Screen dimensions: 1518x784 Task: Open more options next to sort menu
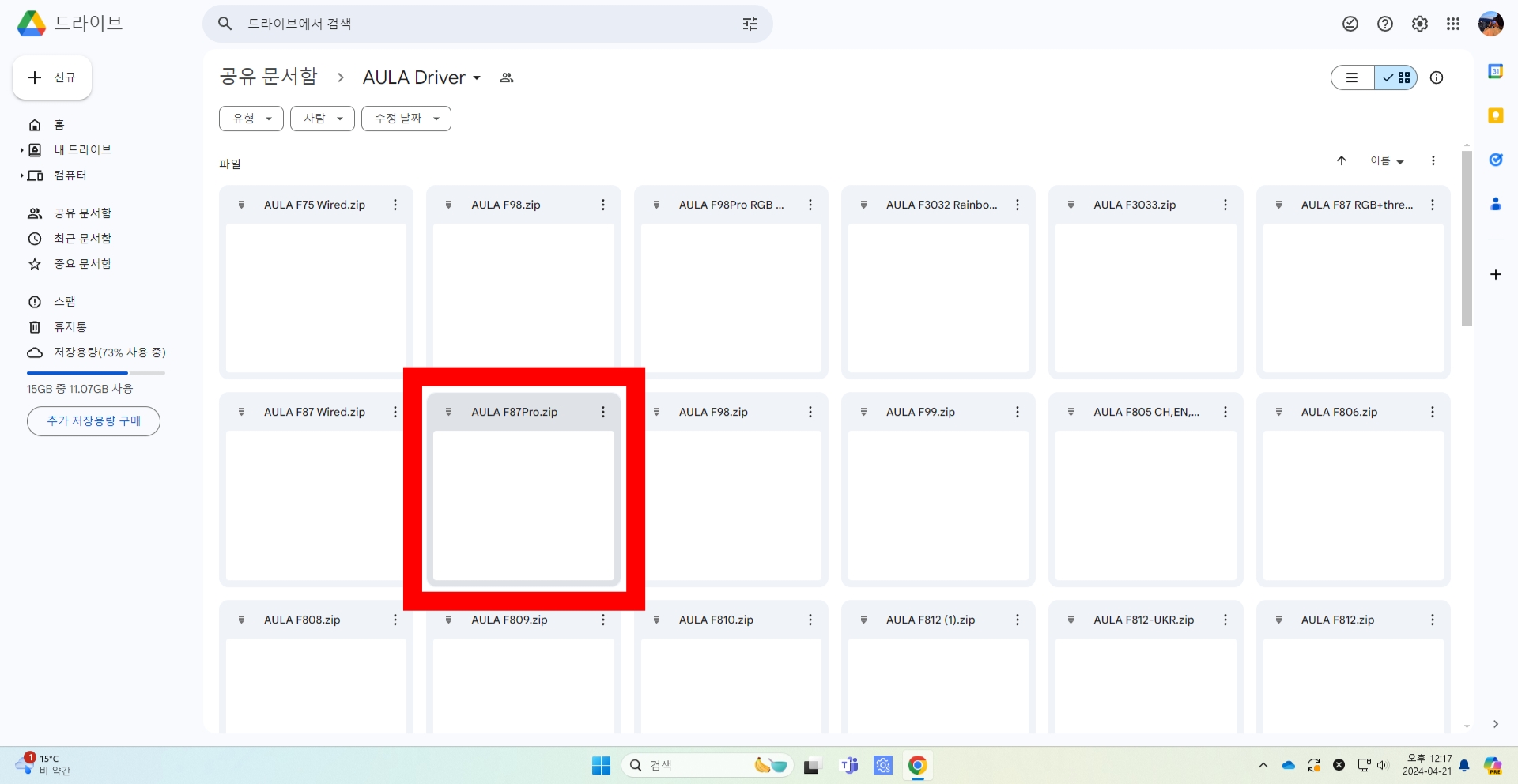(1433, 160)
